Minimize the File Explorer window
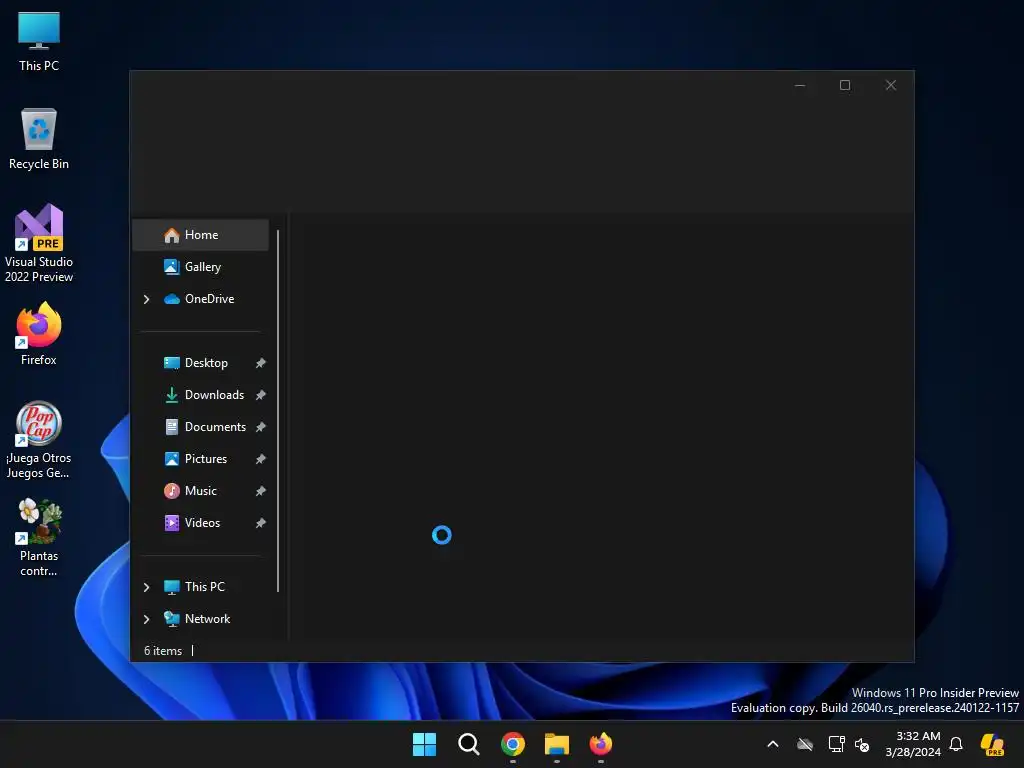The image size is (1024, 768). (x=800, y=86)
